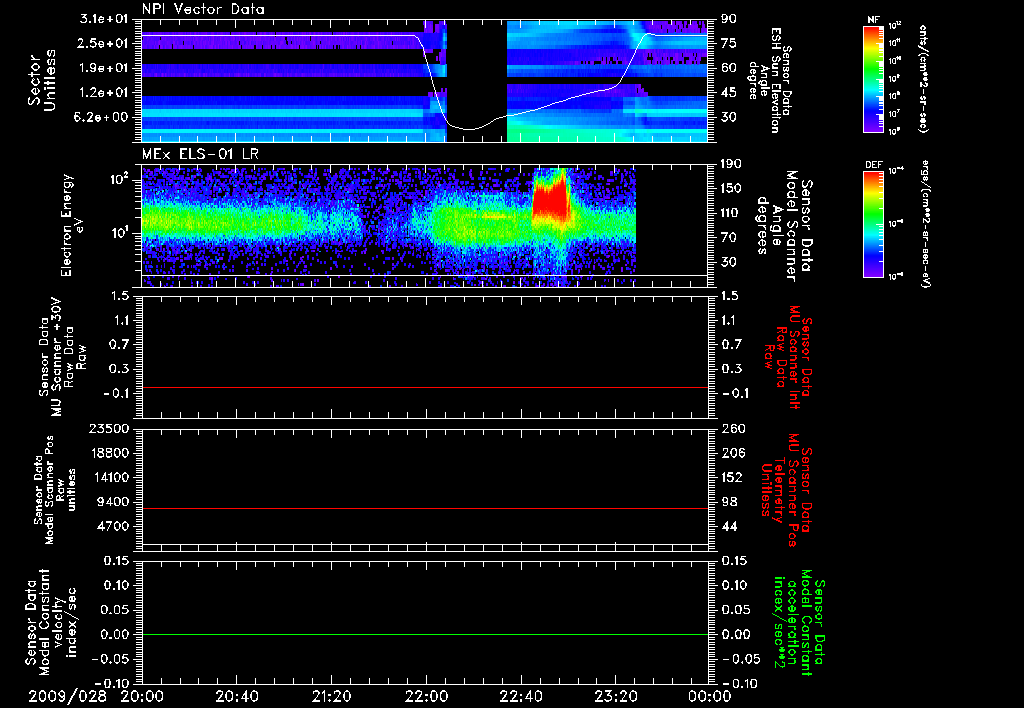1024x708 pixels.
Task: Select the 1.2e+01 sector tick label
Action: coord(104,93)
